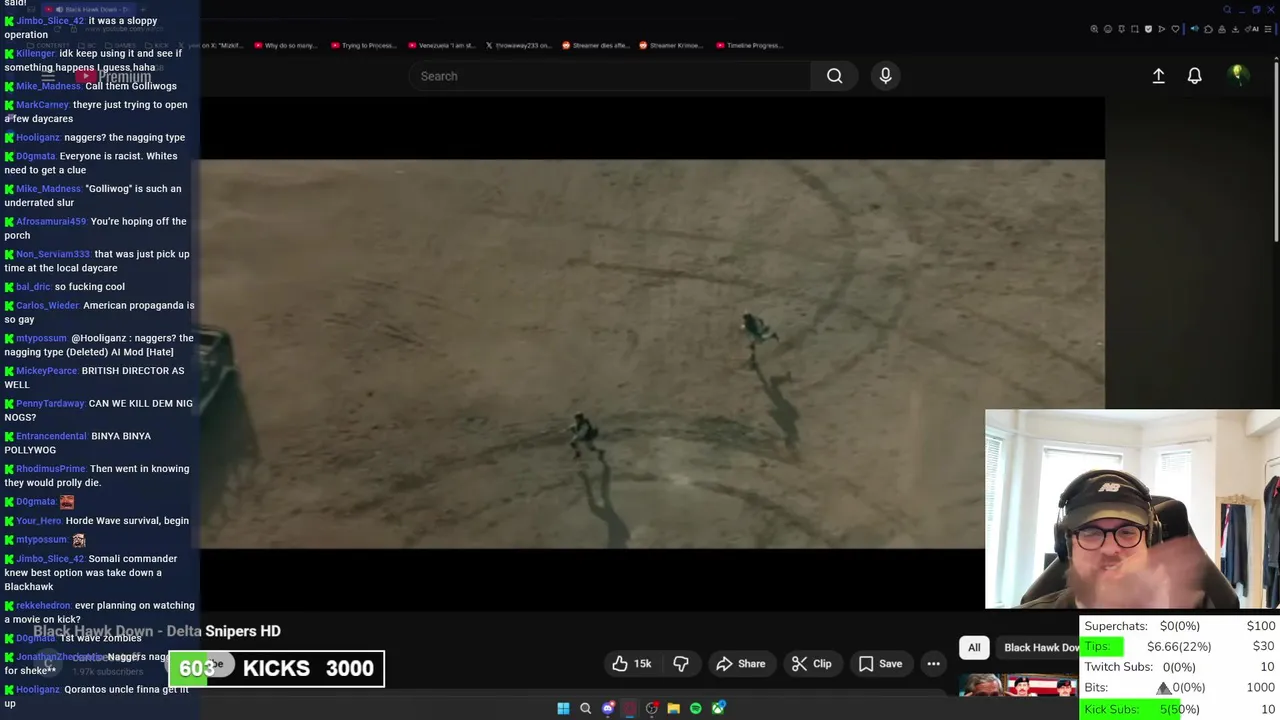Open the "Streamer Krimoe..." bookmark
The height and width of the screenshot is (720, 1280).
[x=670, y=45]
